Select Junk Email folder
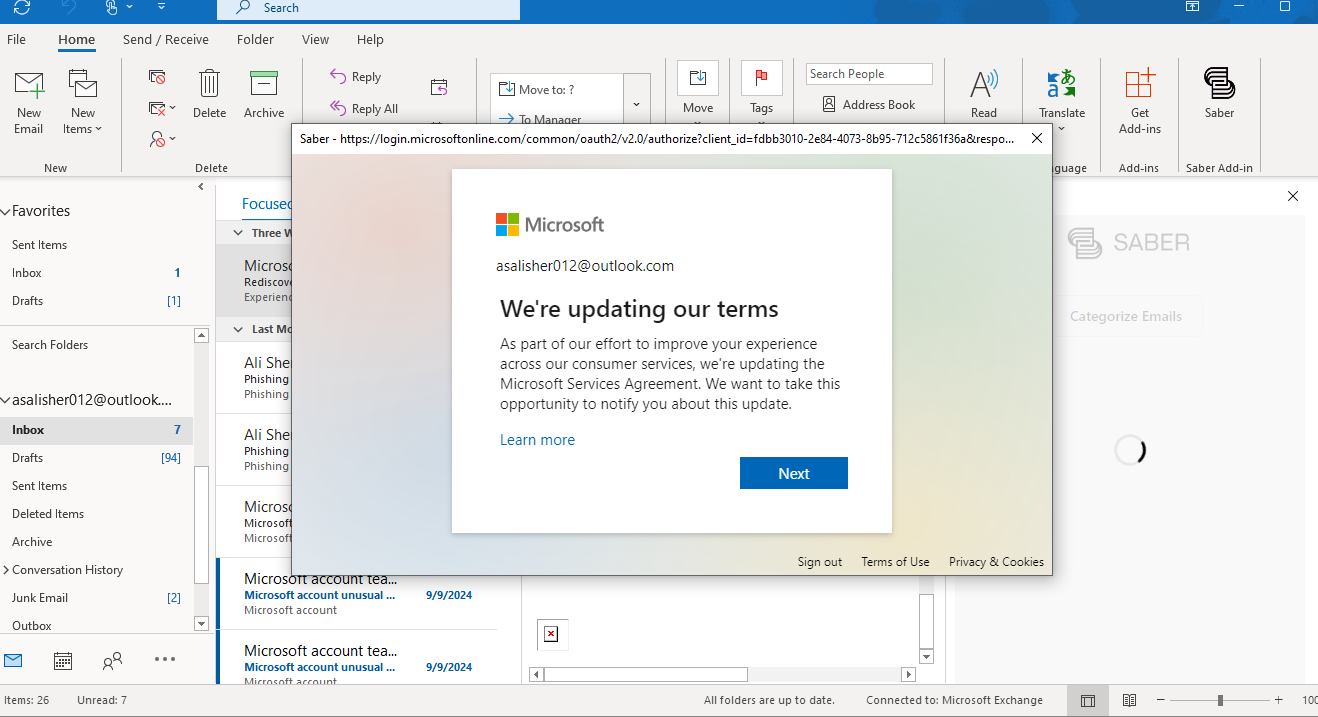 [96, 598]
